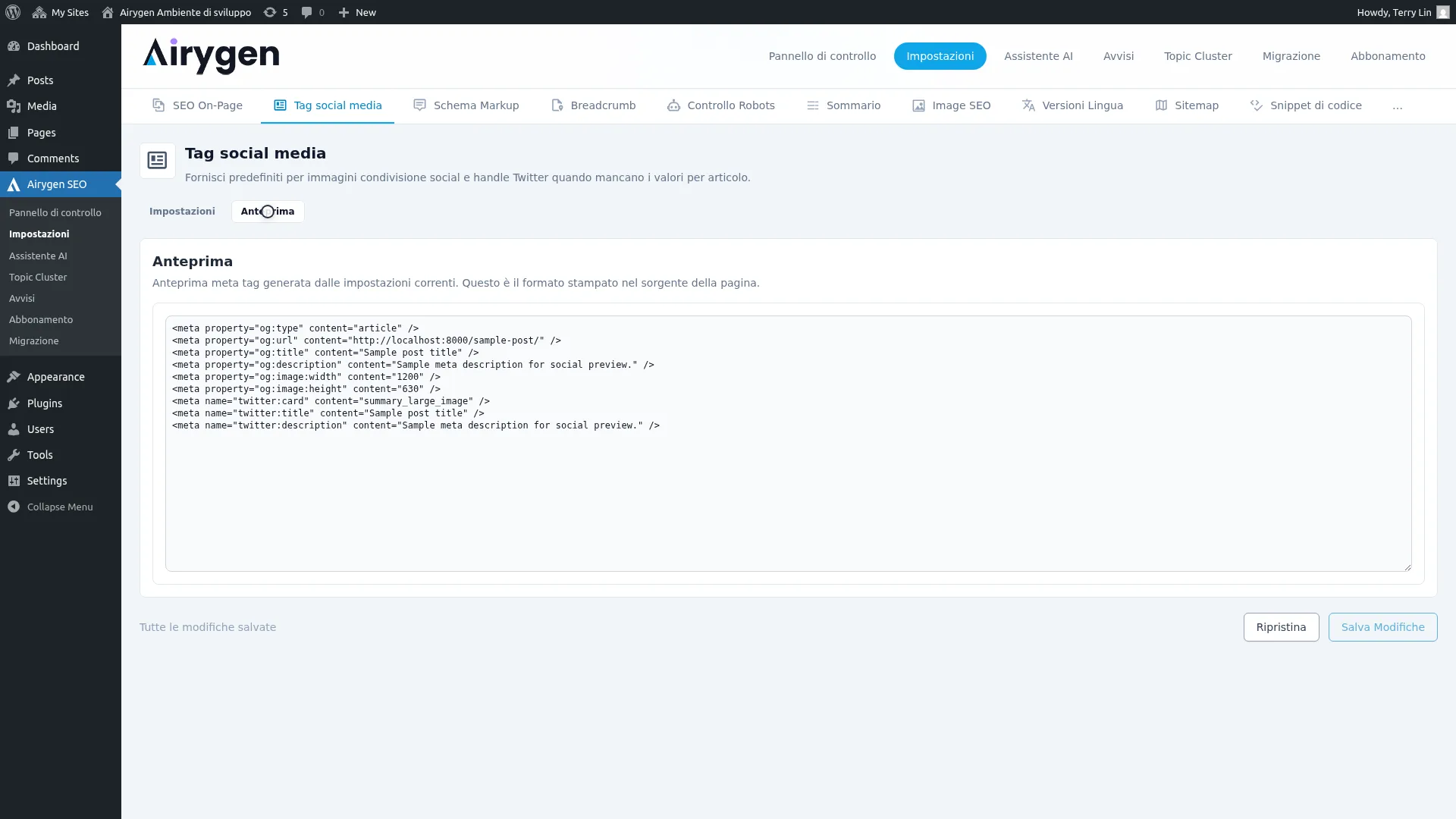Click the Tag social media heading icon
Screen dimensions: 1456x819
pos(157,160)
